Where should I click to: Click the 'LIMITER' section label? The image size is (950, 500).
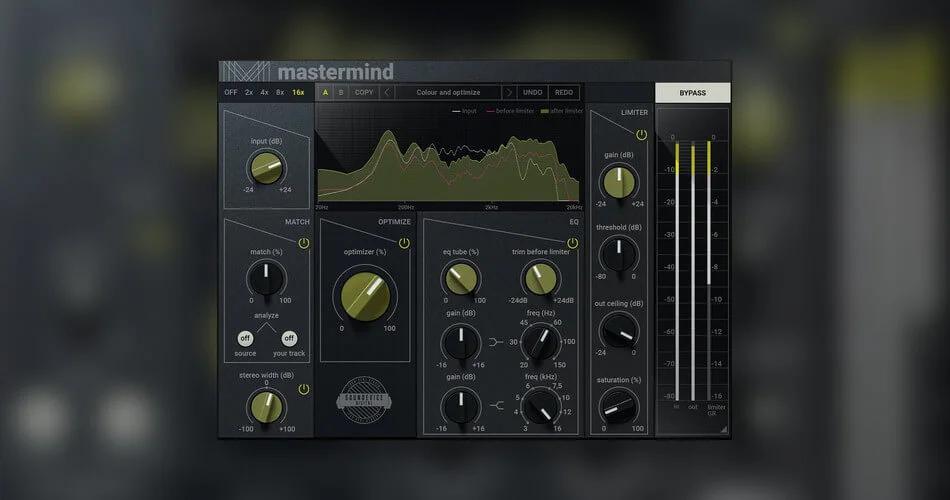634,112
